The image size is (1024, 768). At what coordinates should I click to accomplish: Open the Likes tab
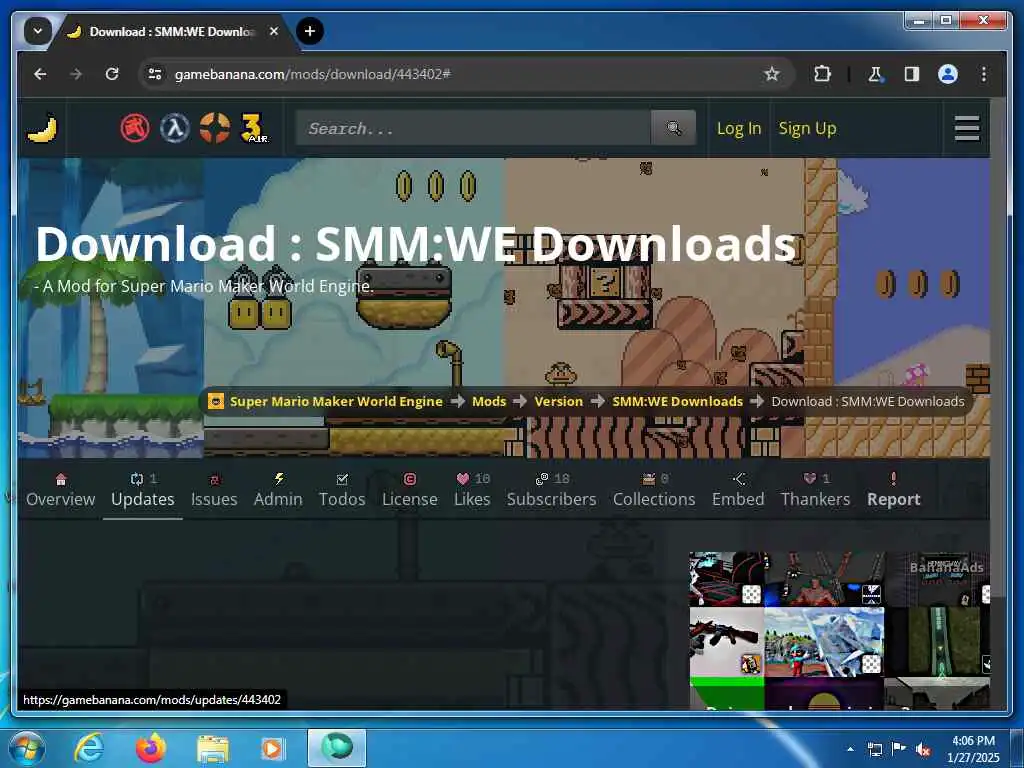coord(472,490)
